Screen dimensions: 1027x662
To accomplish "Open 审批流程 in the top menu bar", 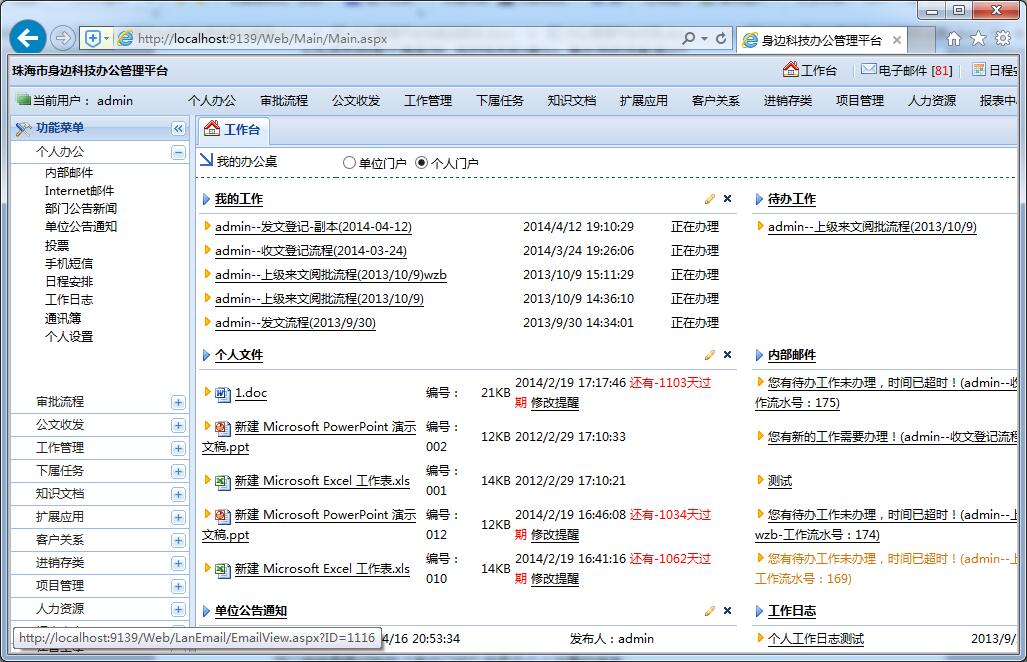I will [x=284, y=100].
